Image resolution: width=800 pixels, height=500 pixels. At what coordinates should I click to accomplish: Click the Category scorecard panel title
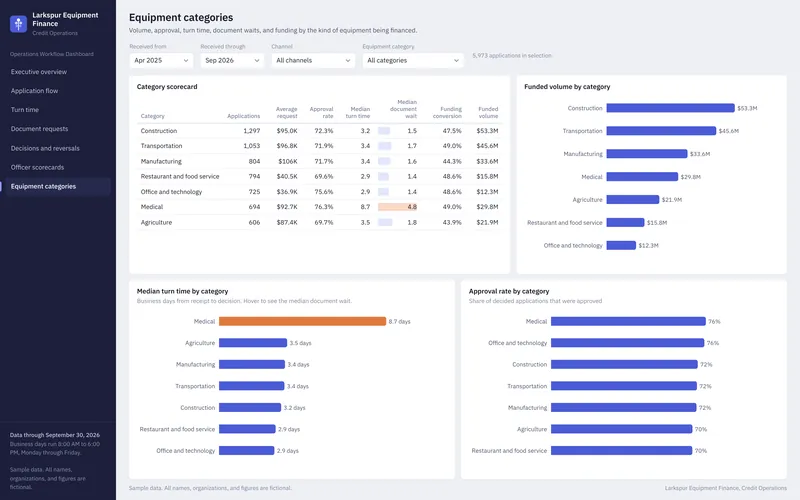tap(167, 87)
